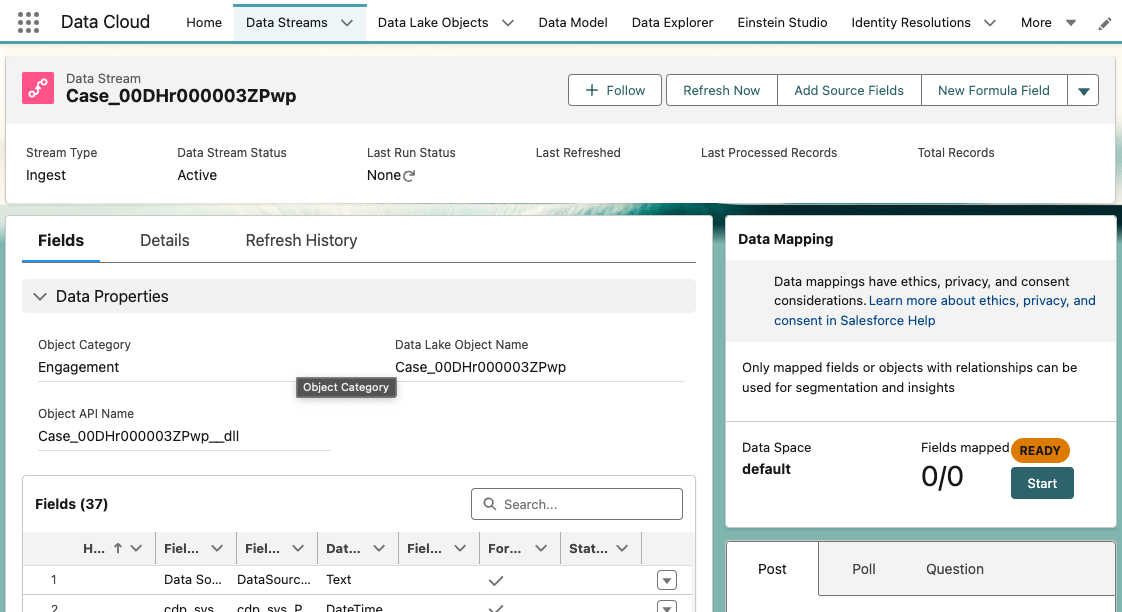This screenshot has height=612, width=1122.
Task: Open the More navigation menu
Action: coord(1047,23)
